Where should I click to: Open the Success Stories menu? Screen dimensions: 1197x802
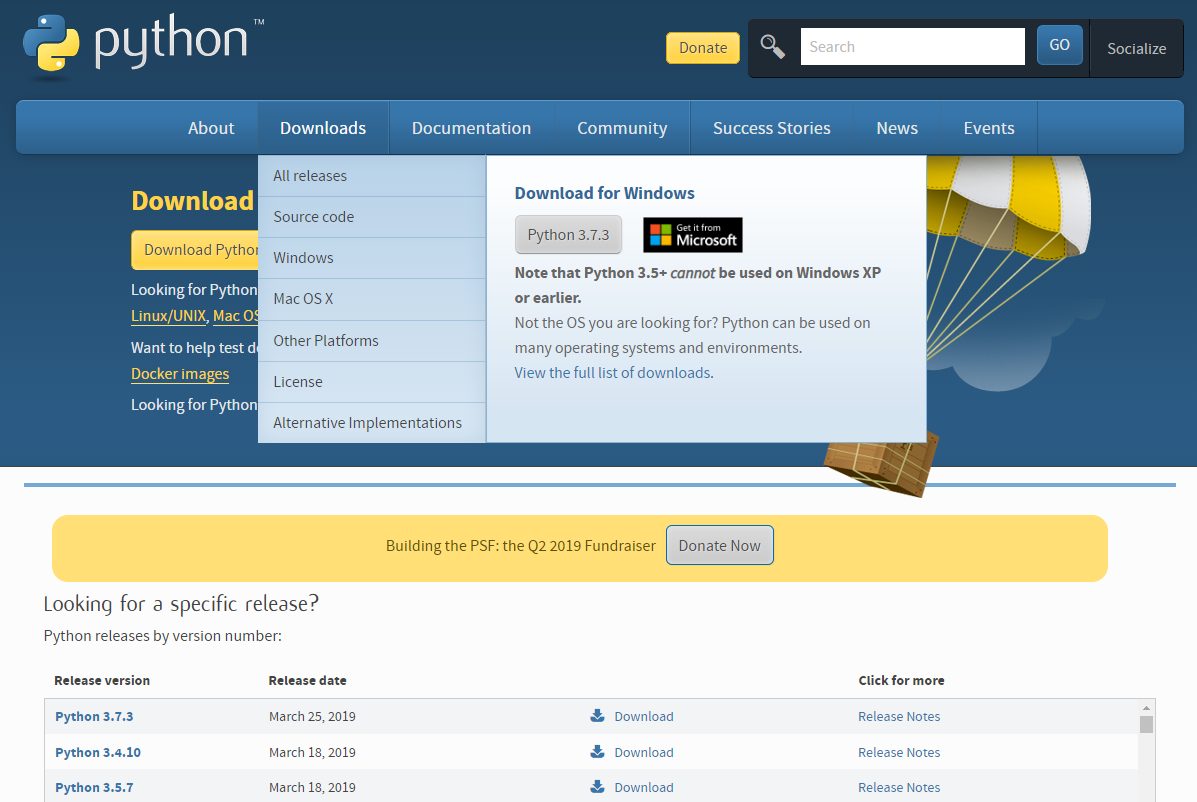[772, 128]
